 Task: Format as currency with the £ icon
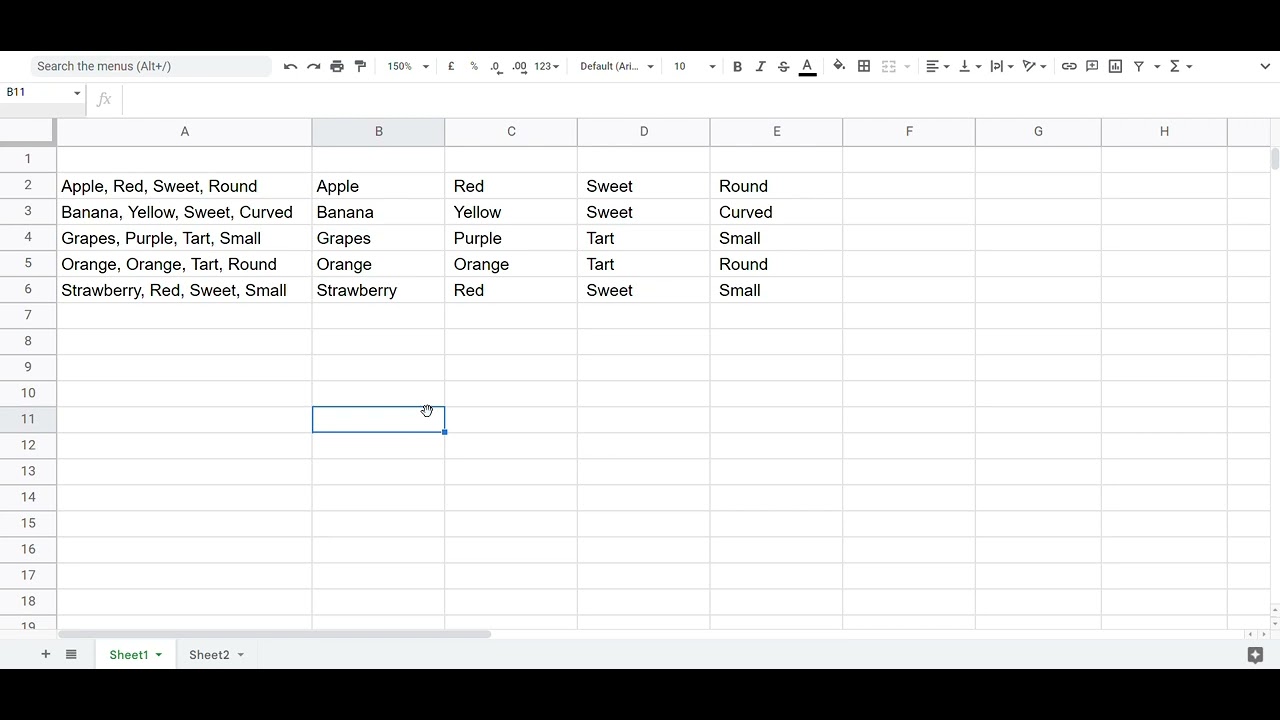coord(451,66)
